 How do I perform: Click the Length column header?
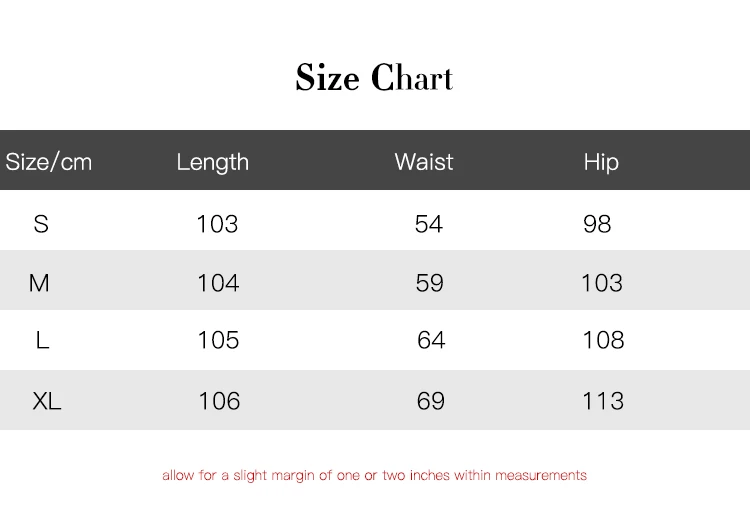(x=212, y=162)
